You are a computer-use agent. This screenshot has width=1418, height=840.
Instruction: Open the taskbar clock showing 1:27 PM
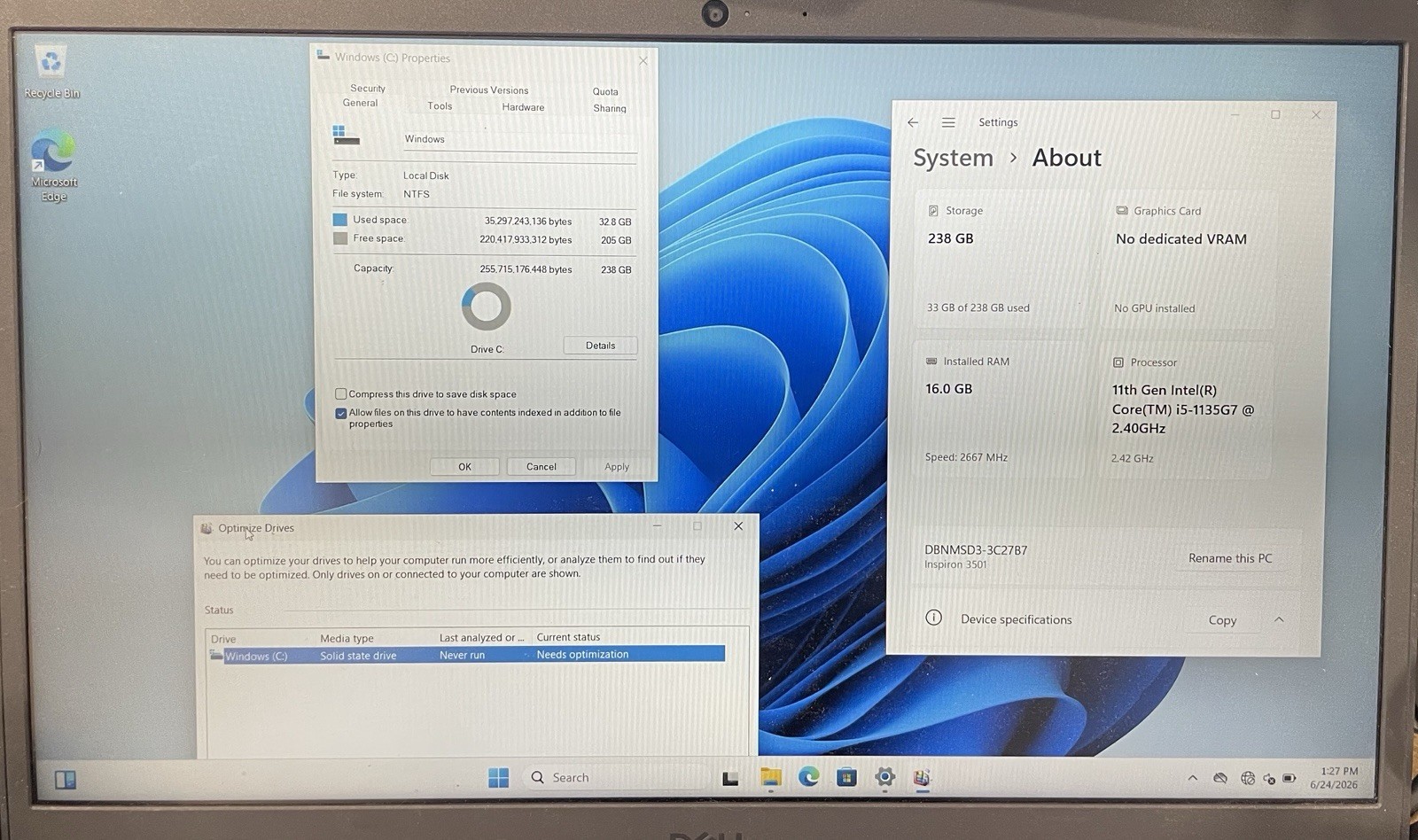point(1336,778)
